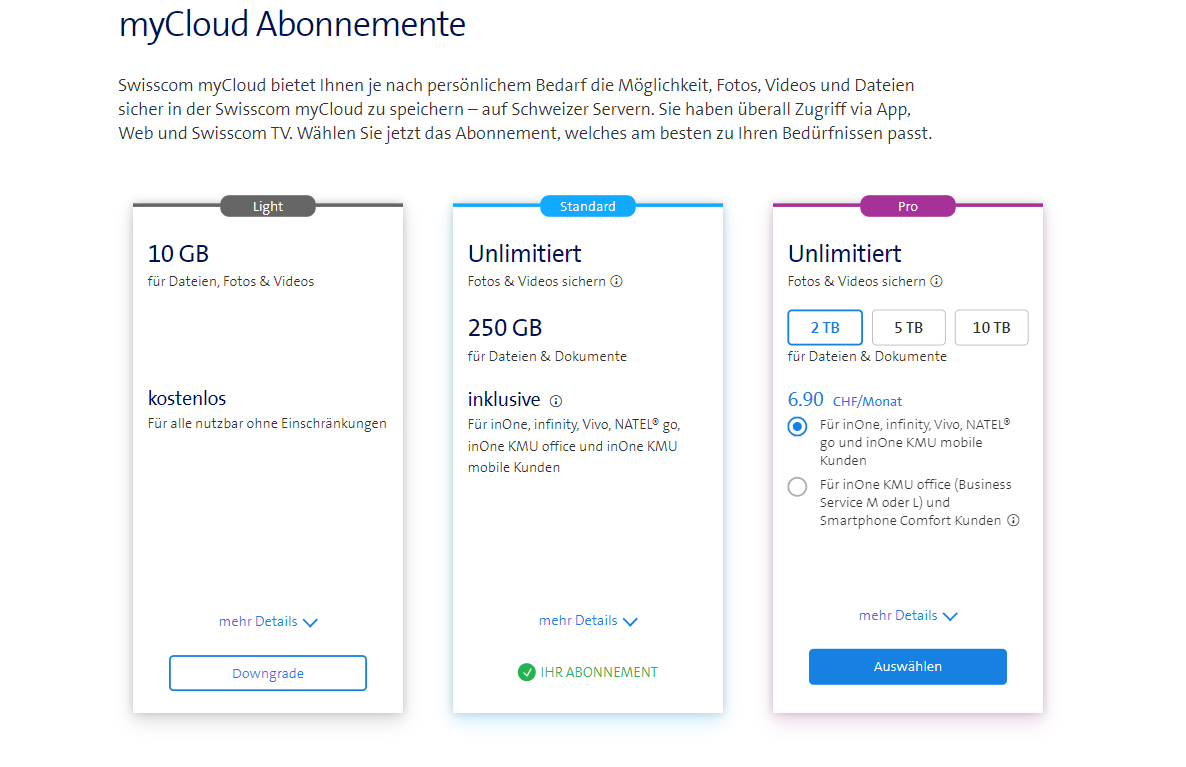Click the grey Light plan badge
Screen dimensions: 1186x767
click(268, 207)
